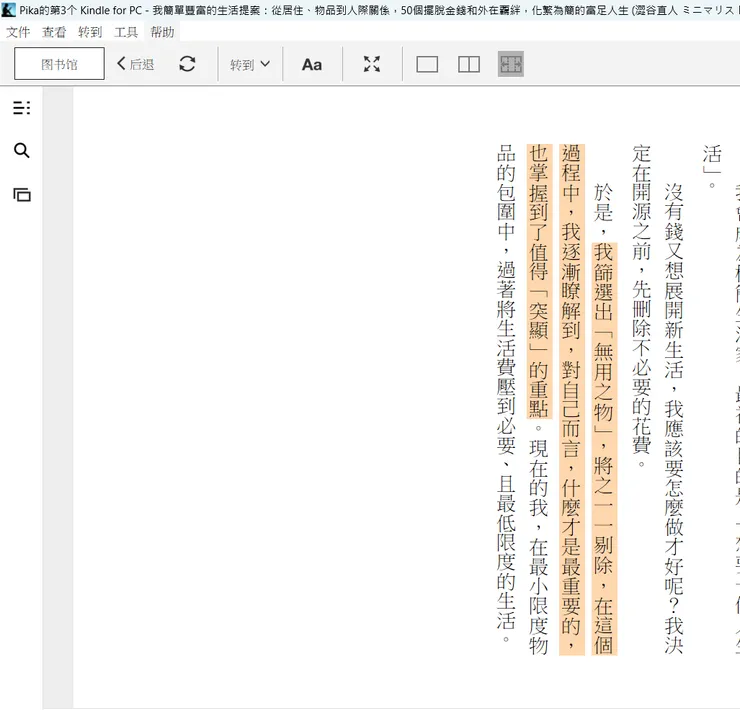This screenshot has width=740, height=710.
Task: Go back with the 后退 button
Action: (x=135, y=64)
